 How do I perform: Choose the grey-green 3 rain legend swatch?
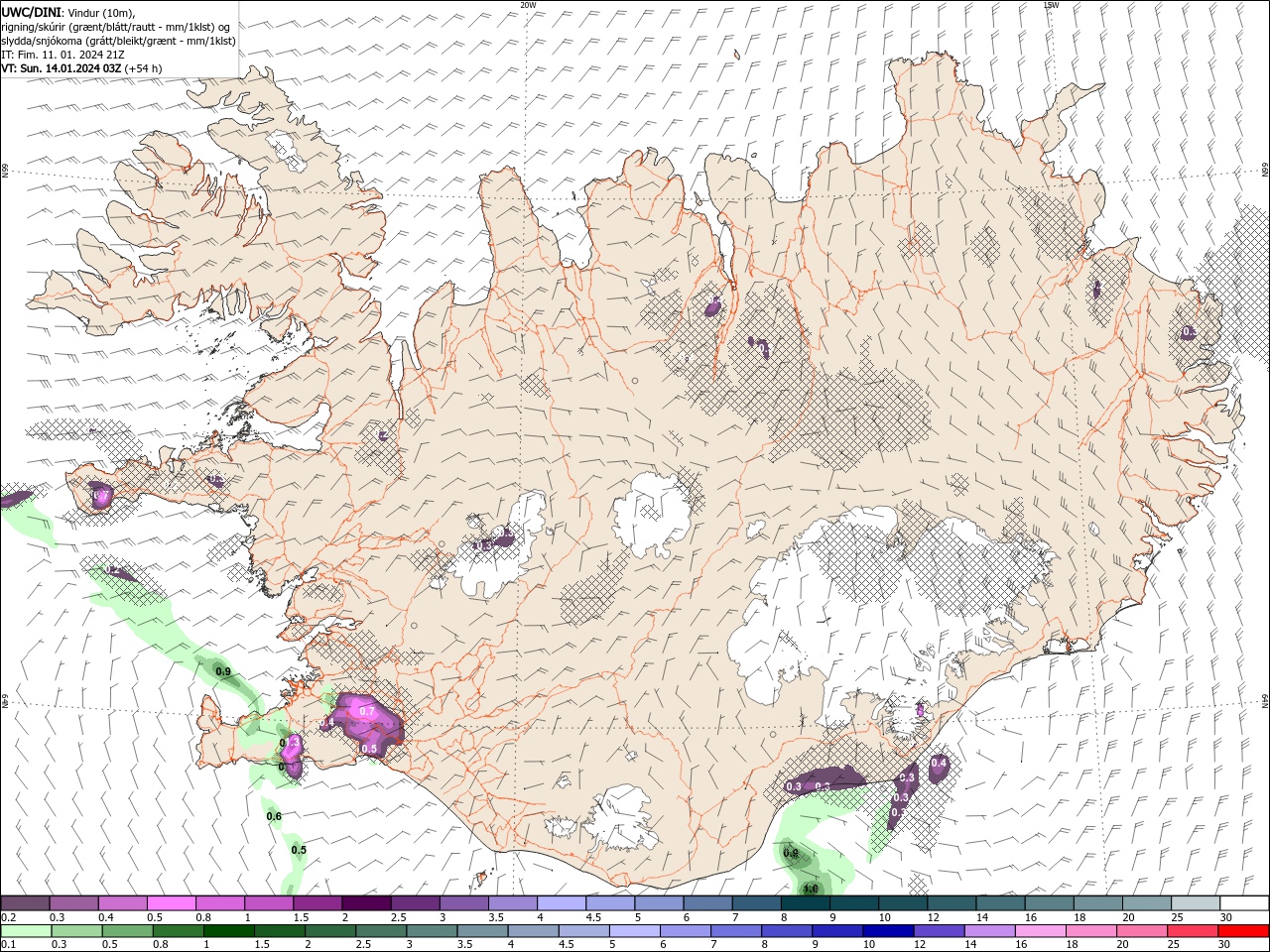click(x=431, y=931)
